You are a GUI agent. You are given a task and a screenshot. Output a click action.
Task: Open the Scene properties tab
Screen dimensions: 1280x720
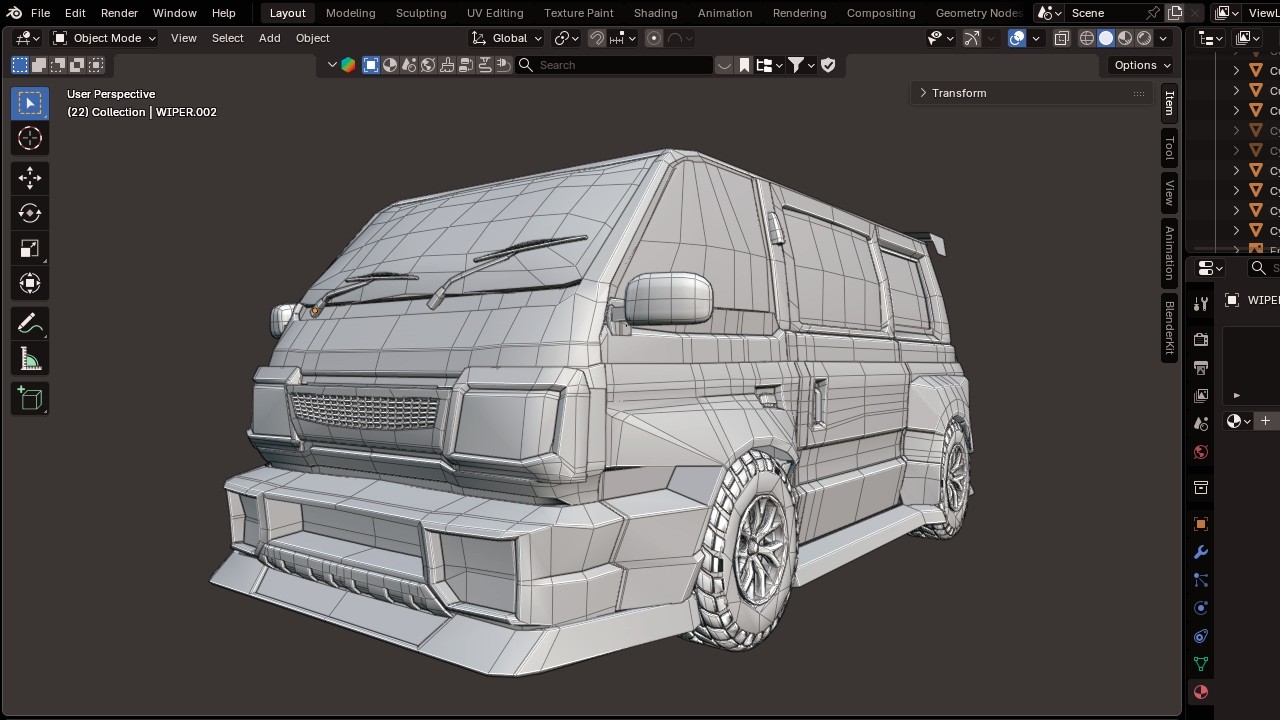(1201, 424)
